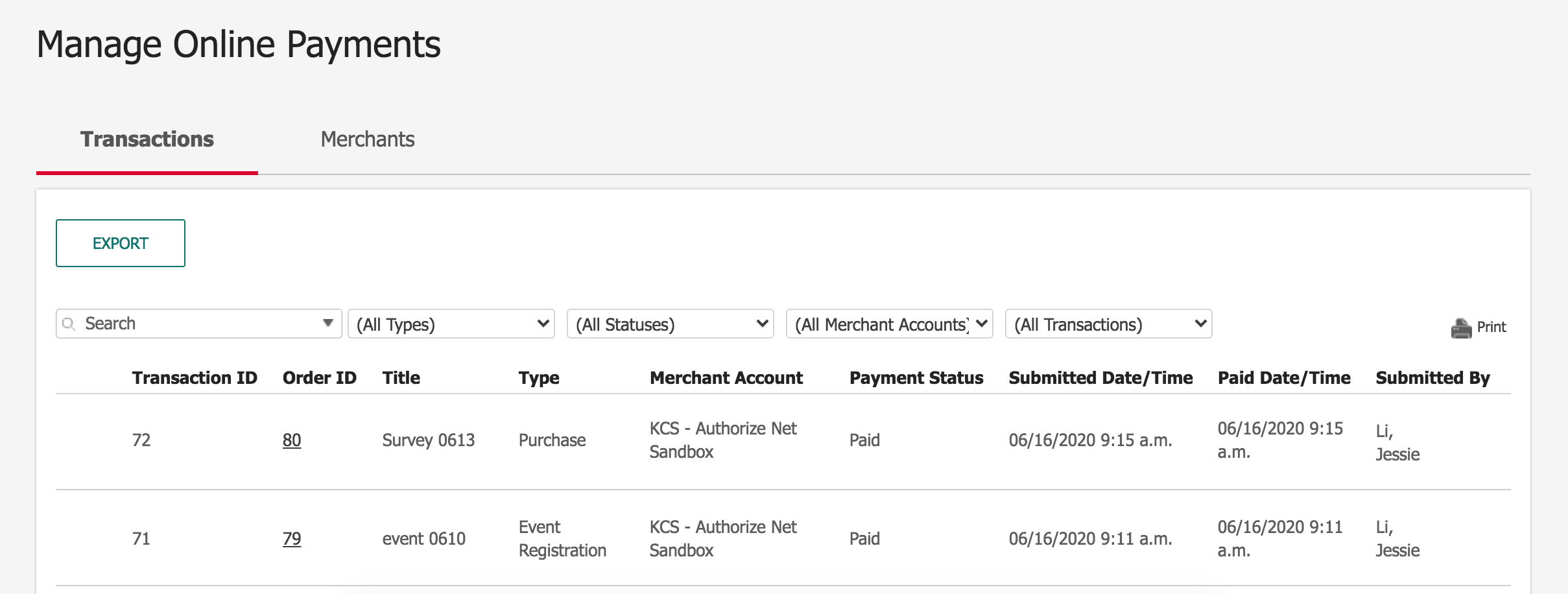The width and height of the screenshot is (1568, 594).
Task: Click the Transaction ID column header
Action: click(194, 377)
